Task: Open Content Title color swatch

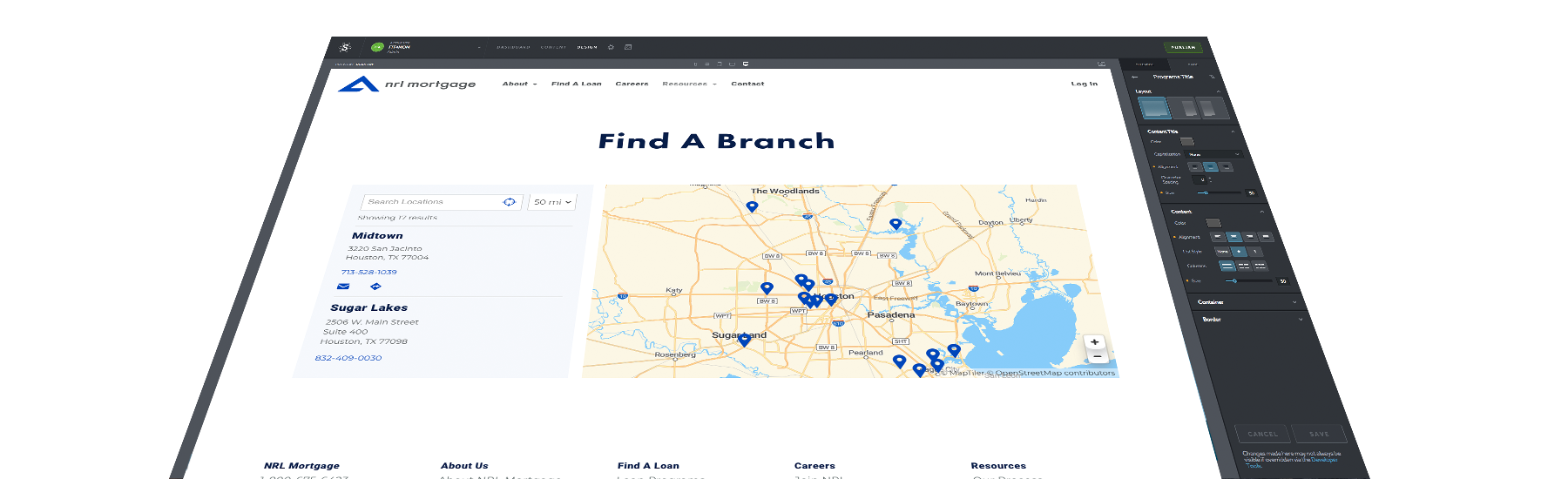Action: coord(1186,141)
